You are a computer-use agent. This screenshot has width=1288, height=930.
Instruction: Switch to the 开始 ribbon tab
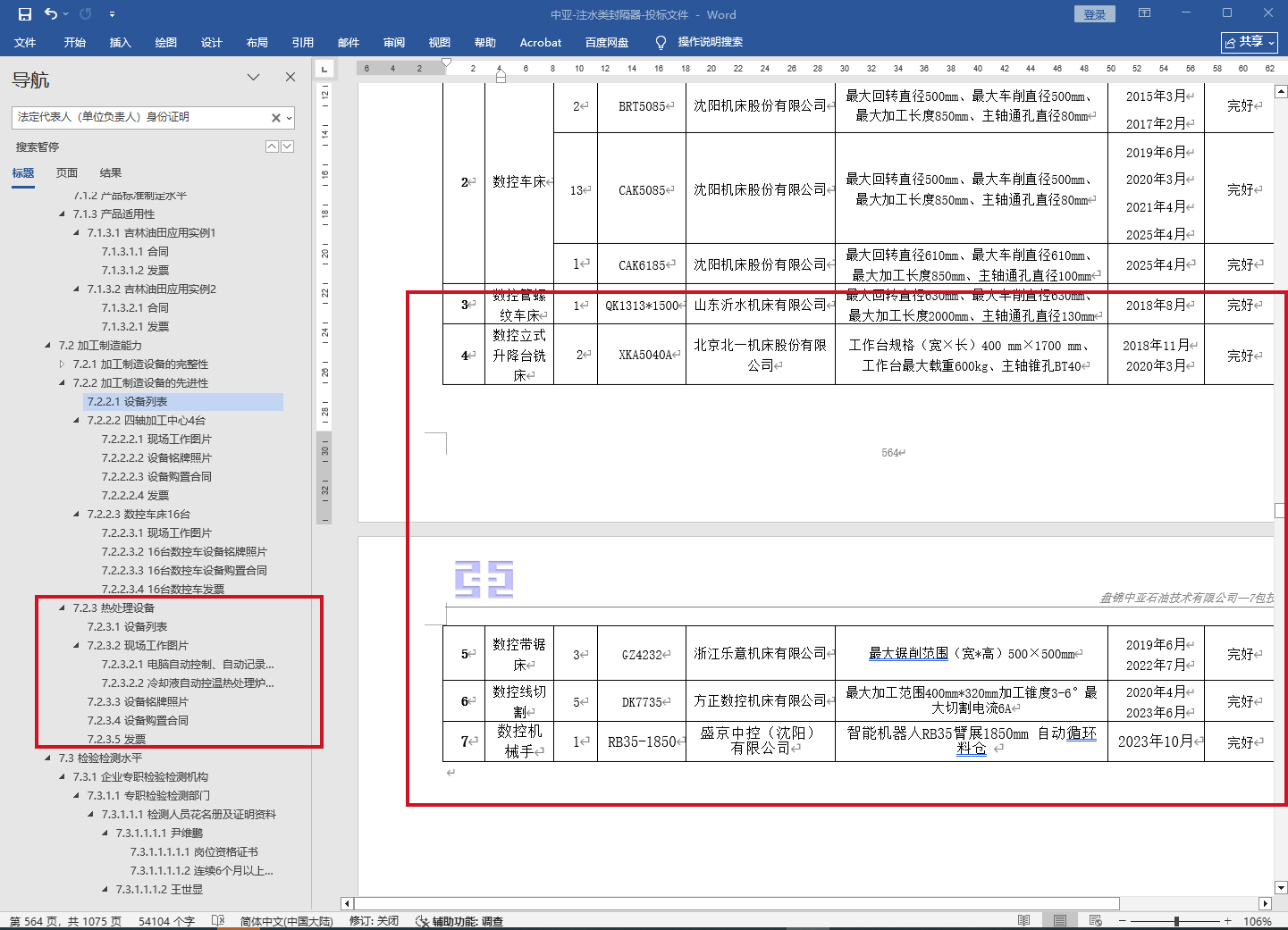coord(75,42)
